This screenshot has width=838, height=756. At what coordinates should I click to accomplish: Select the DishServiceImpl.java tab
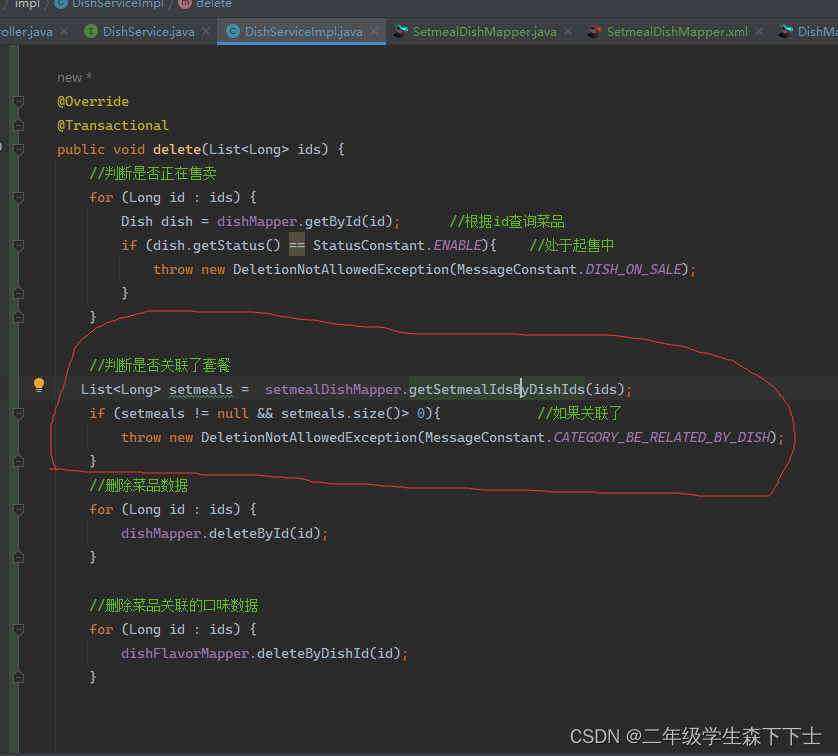click(x=303, y=32)
